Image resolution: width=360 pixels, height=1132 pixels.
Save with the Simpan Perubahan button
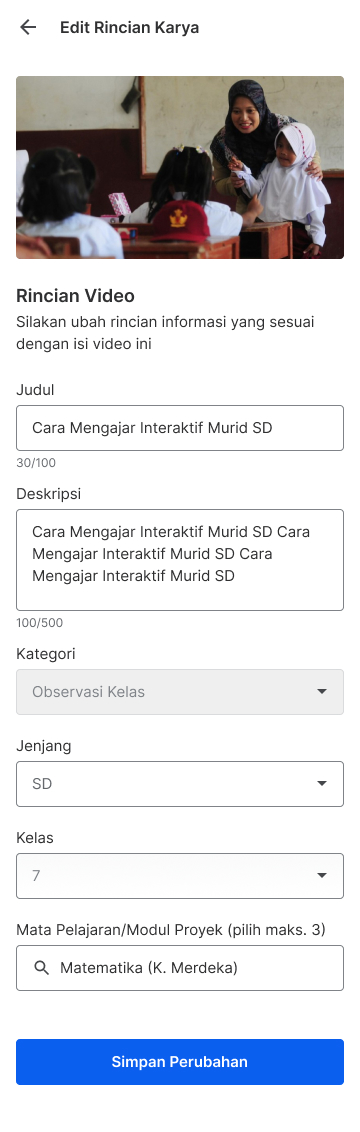click(180, 1062)
